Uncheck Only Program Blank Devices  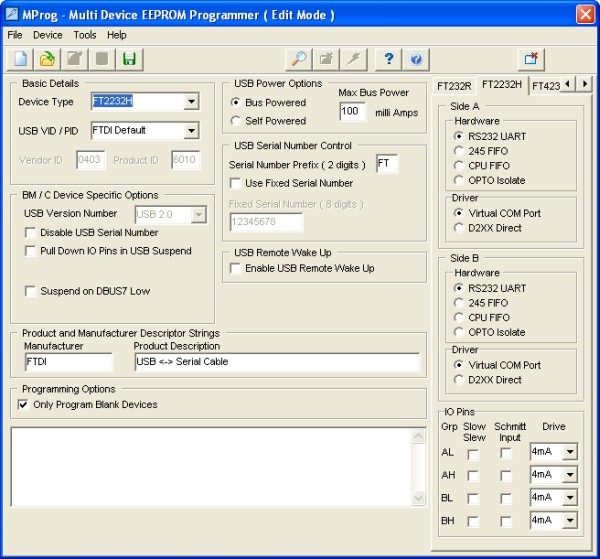(23, 404)
